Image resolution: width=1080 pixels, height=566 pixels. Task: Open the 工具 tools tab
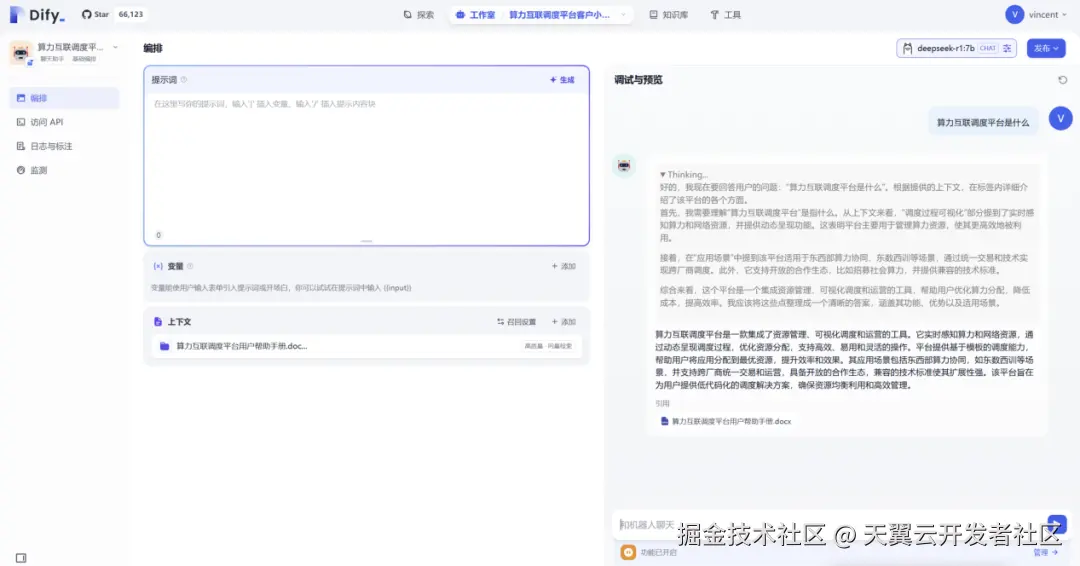click(x=725, y=14)
